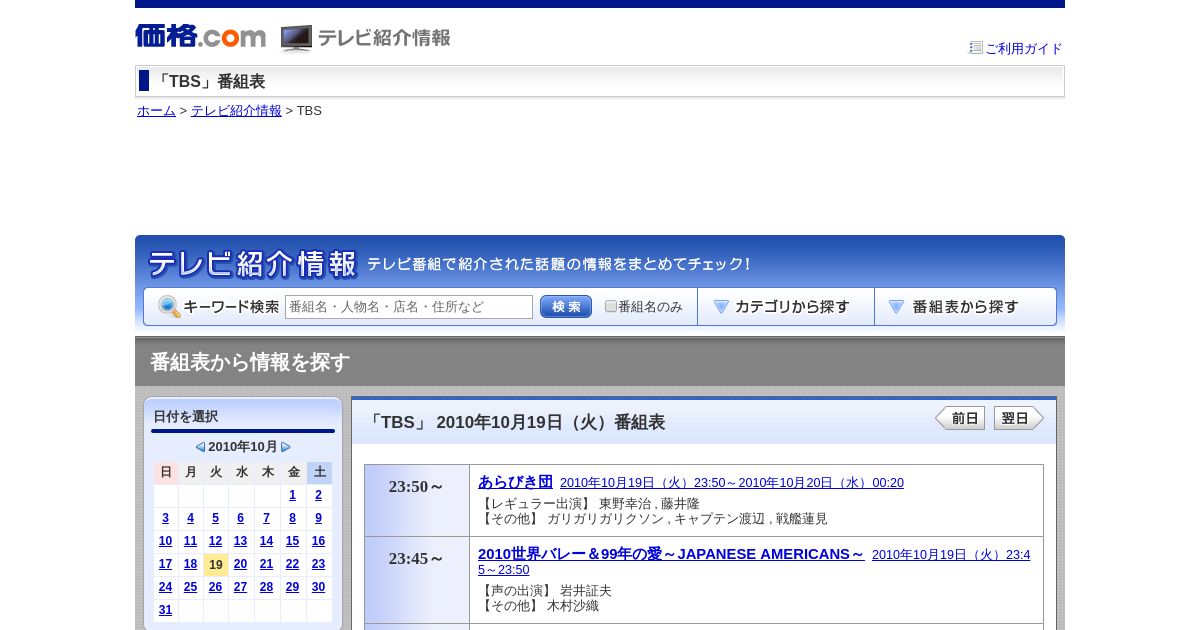Go to next month in calendar

point(286,447)
